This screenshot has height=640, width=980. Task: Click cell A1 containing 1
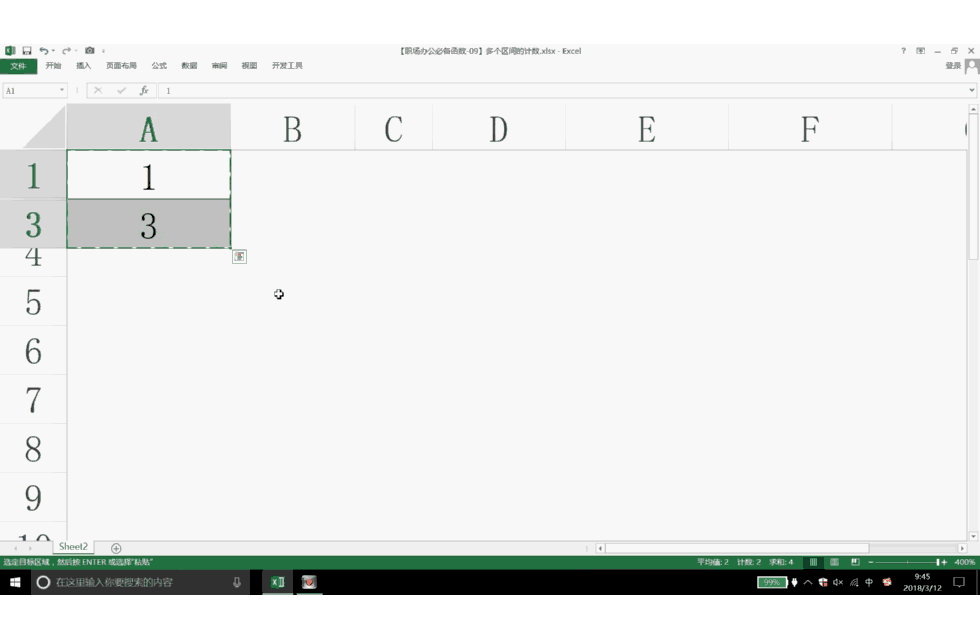148,176
